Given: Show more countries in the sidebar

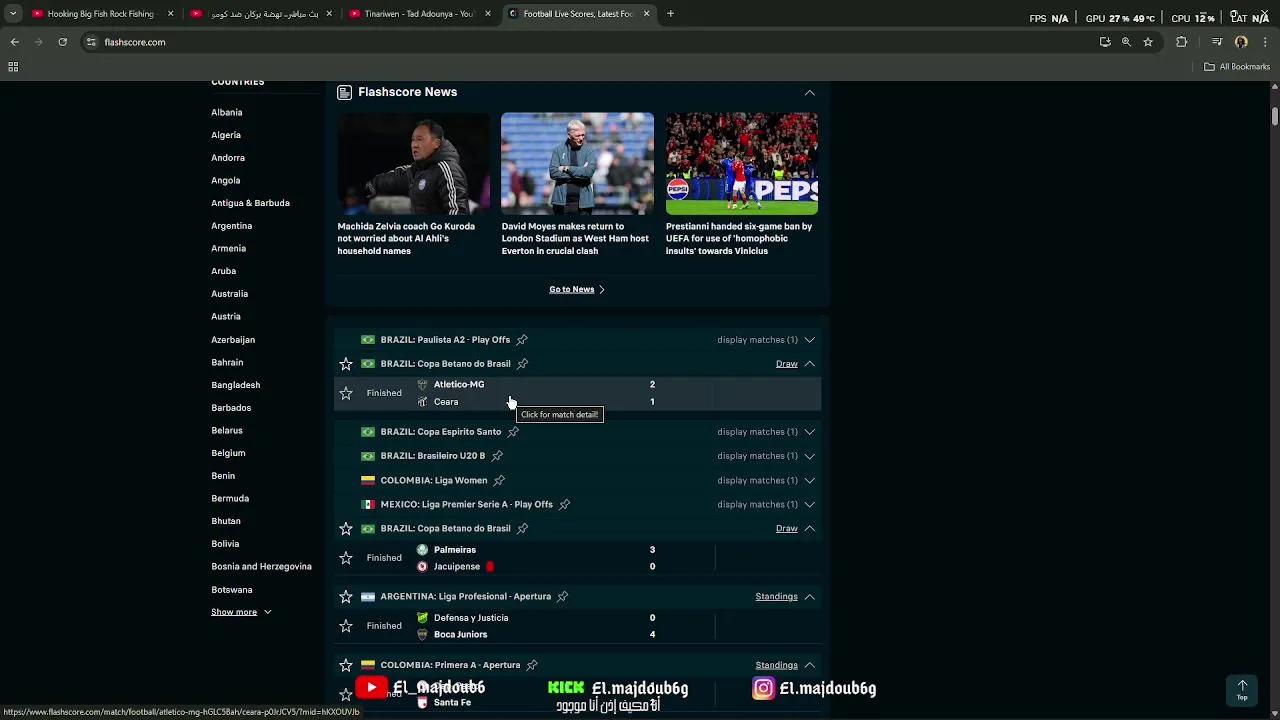Looking at the screenshot, I should pyautogui.click(x=241, y=612).
